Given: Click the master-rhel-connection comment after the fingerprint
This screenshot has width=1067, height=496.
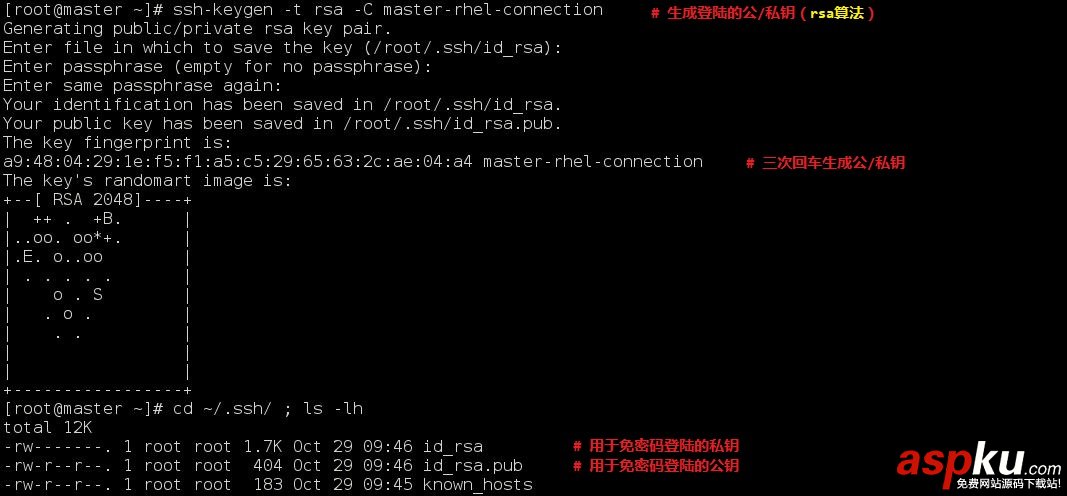Looking at the screenshot, I should click(x=592, y=162).
